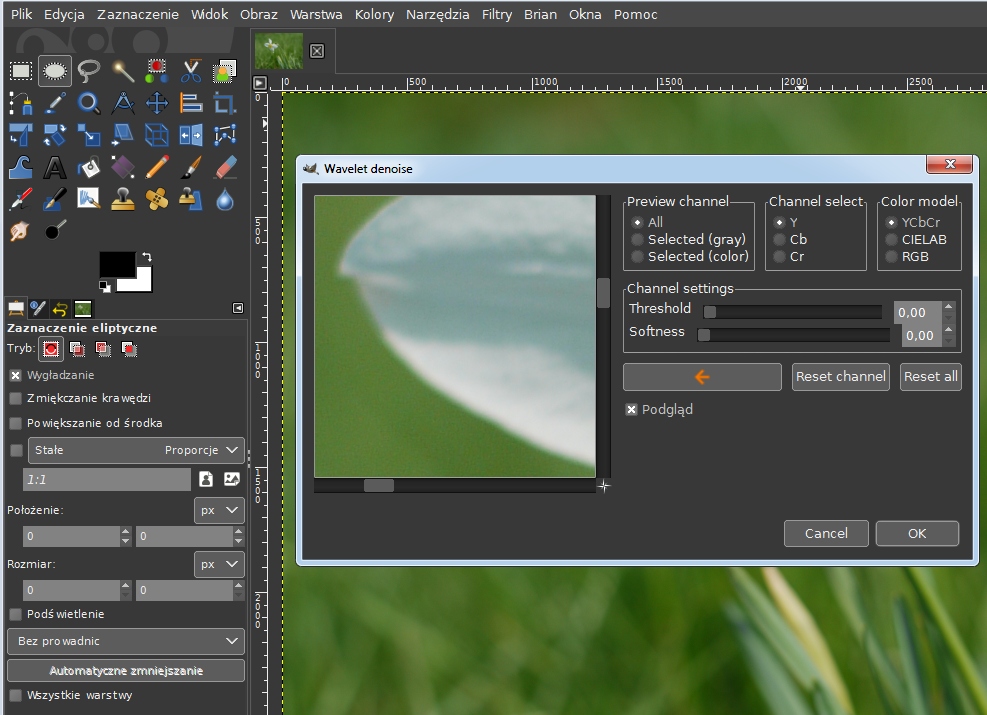Toggle the Podgląd preview checkbox

[x=632, y=410]
